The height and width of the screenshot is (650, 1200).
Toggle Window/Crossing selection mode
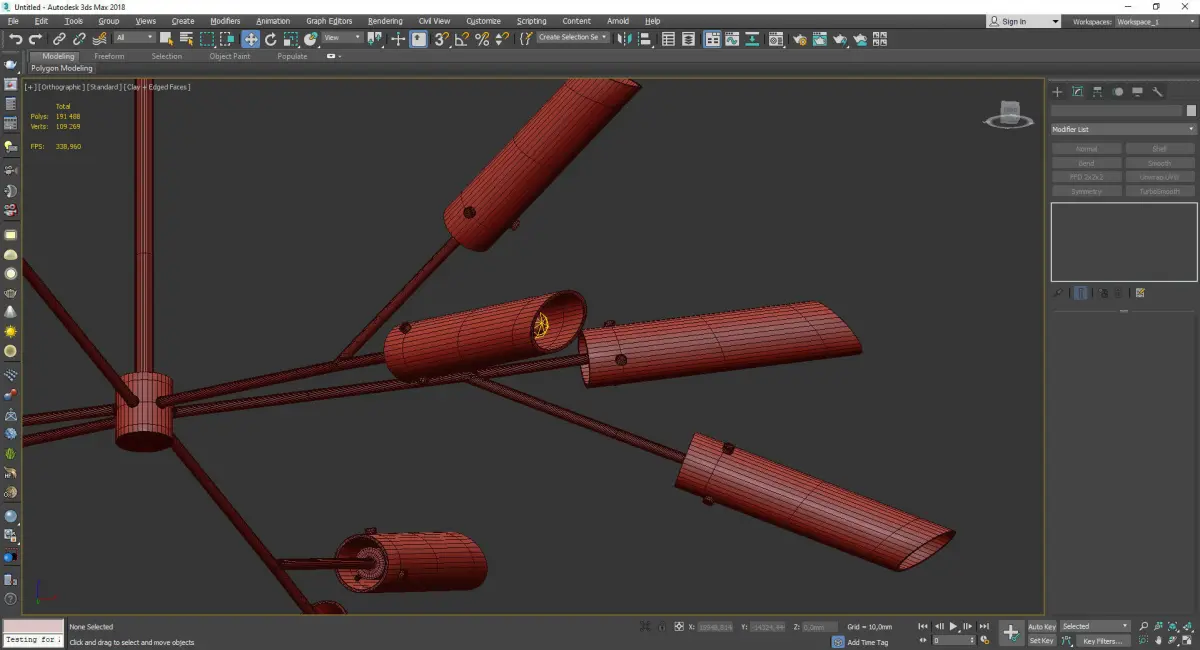coord(228,39)
